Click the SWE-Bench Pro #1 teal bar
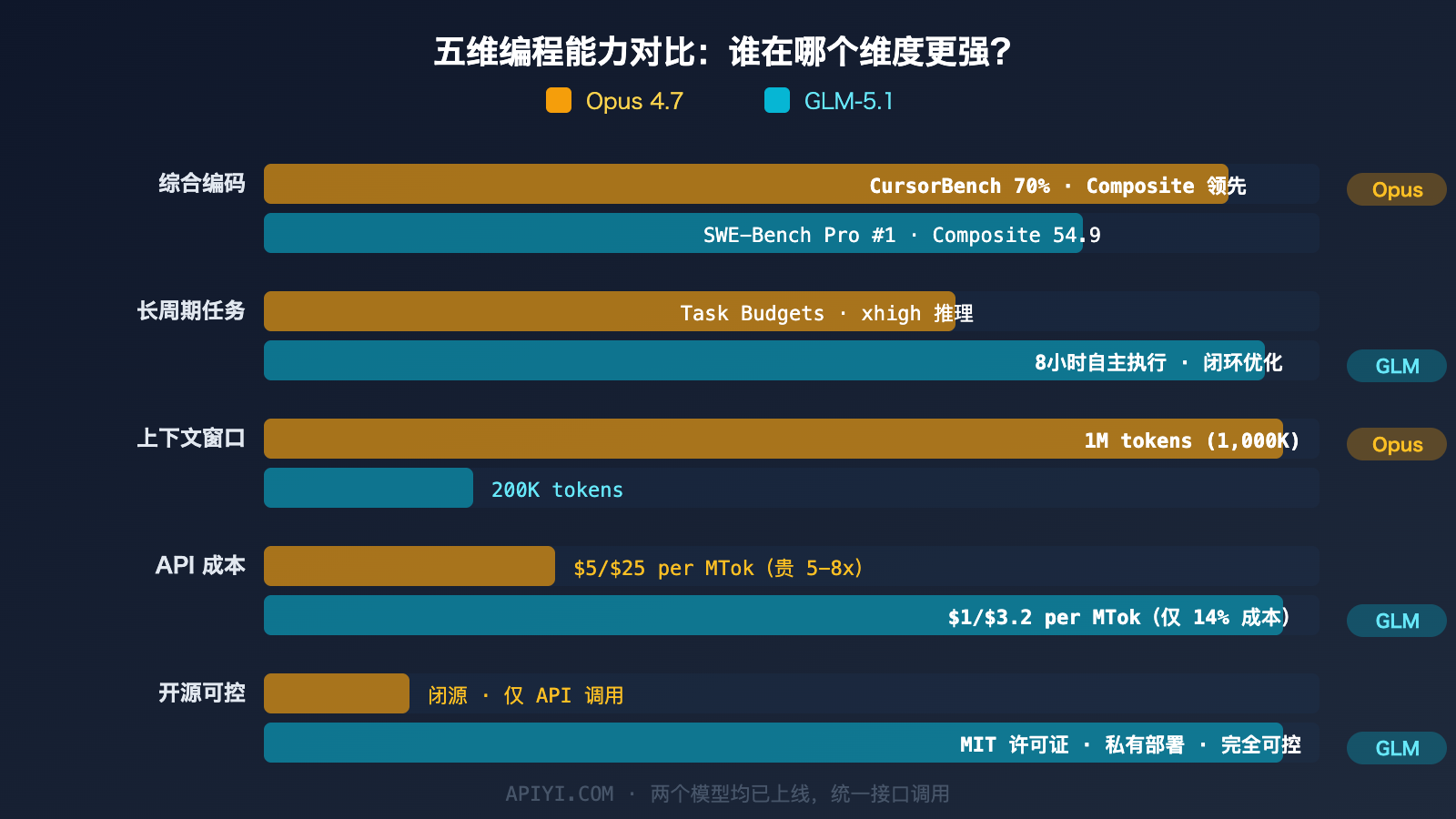1456x819 pixels. click(x=673, y=234)
